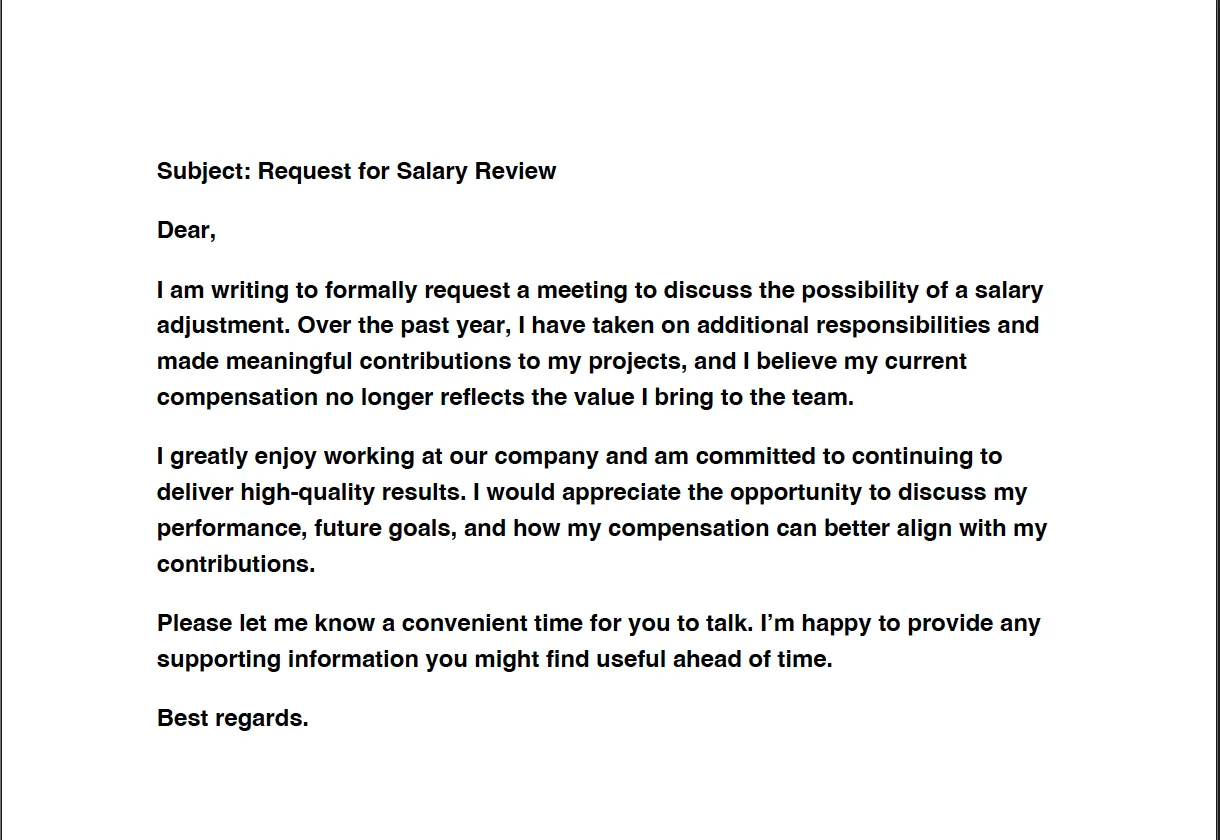The height and width of the screenshot is (840, 1220).
Task: Click the phrase "salary adjustment" wrap point word "adjustment"
Action: 223,326
